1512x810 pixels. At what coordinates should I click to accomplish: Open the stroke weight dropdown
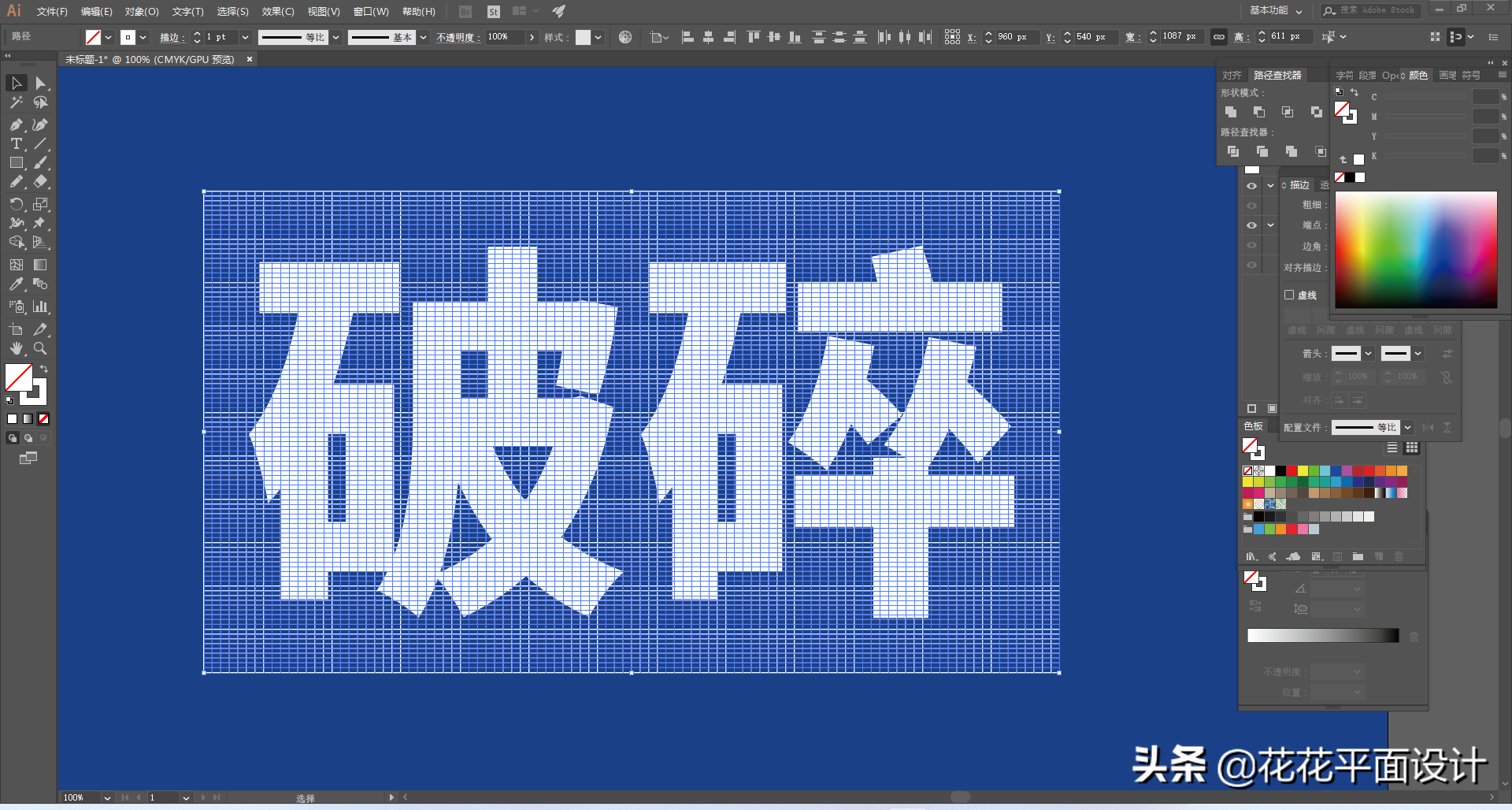click(x=245, y=37)
